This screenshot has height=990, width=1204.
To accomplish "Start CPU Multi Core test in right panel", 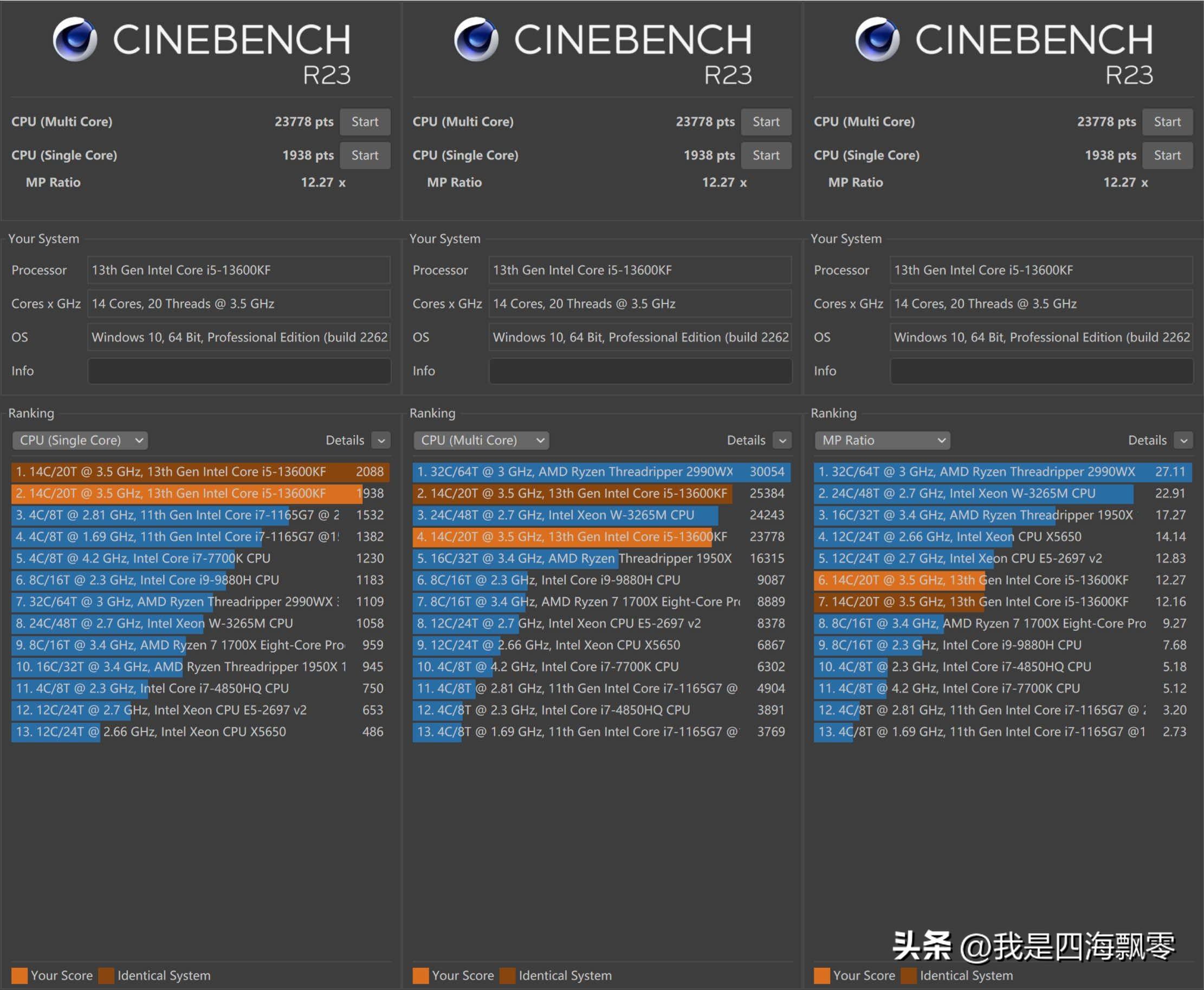I will click(1167, 121).
